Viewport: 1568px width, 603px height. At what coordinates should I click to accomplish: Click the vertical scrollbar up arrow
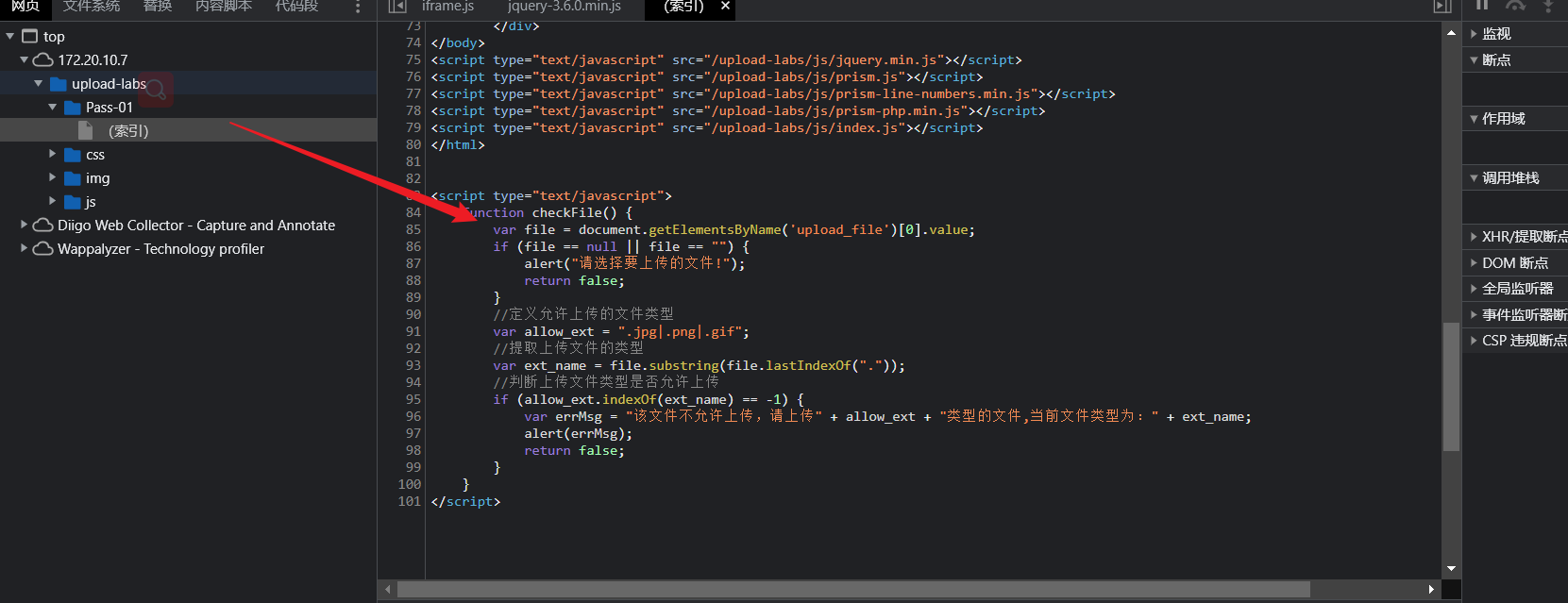coord(1451,32)
